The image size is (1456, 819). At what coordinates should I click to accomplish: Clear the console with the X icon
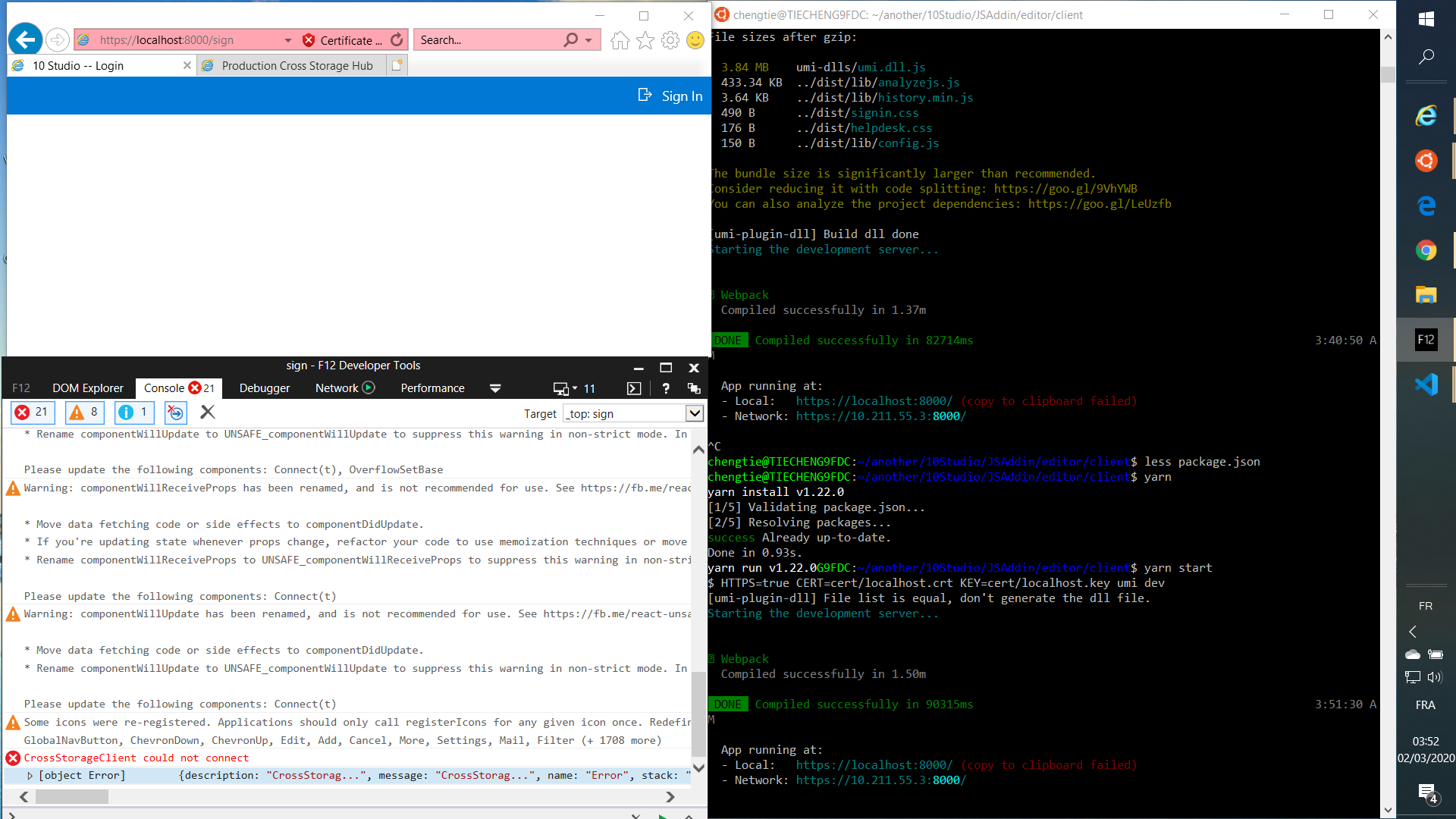pos(208,413)
